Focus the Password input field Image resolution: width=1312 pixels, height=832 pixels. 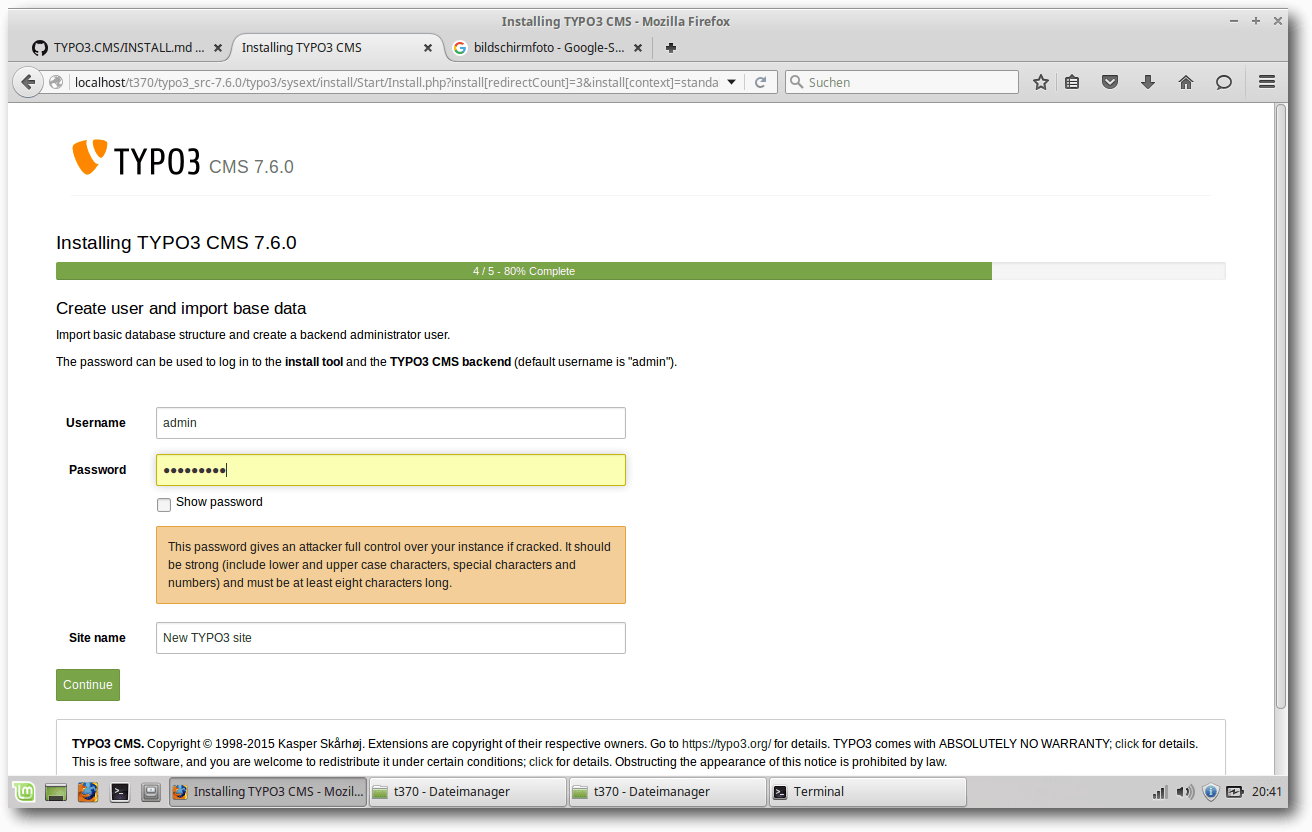pos(391,470)
